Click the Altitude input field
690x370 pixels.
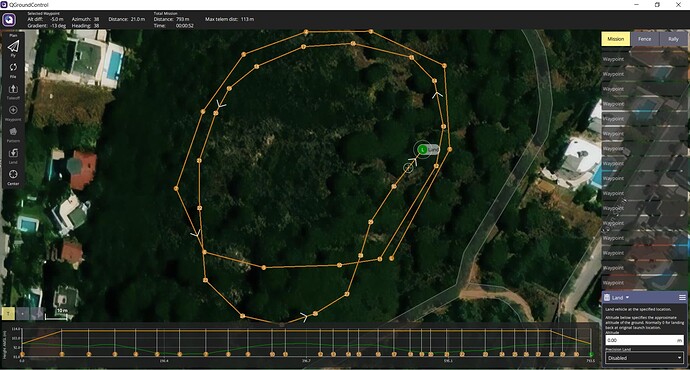coord(644,340)
